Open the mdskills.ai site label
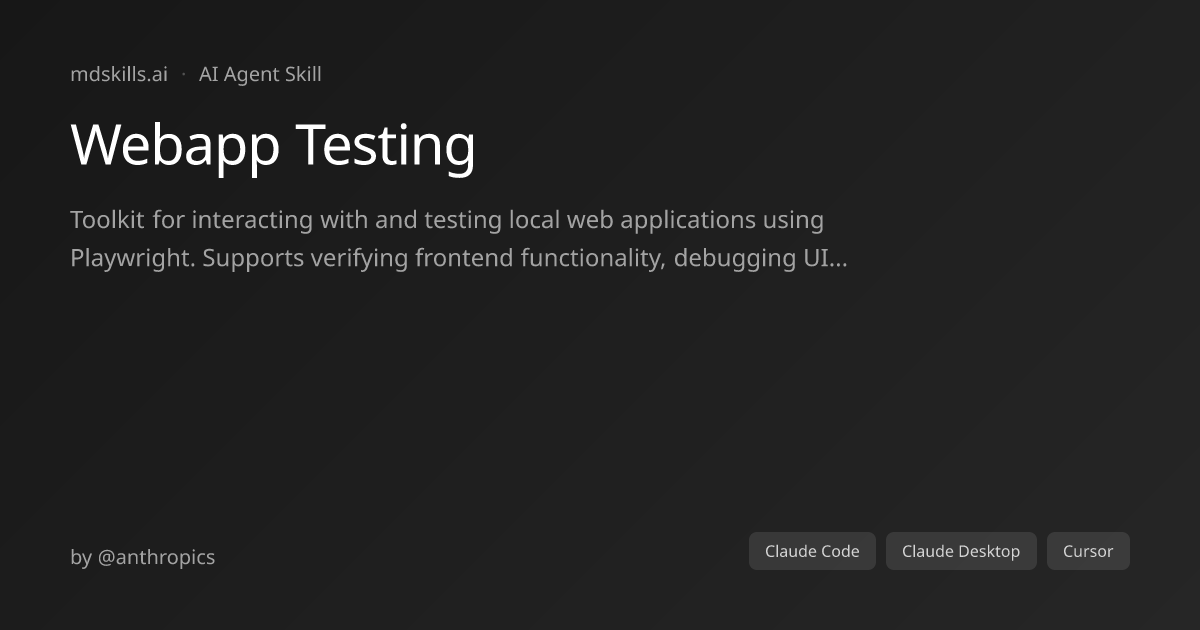The height and width of the screenshot is (630, 1200). (119, 74)
